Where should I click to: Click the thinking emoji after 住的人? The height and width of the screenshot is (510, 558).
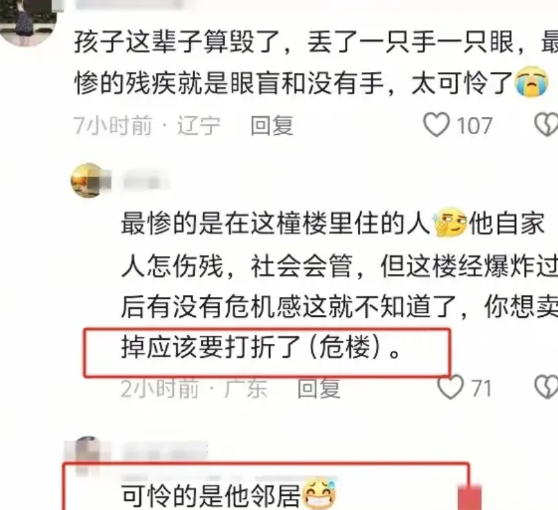[x=450, y=223]
